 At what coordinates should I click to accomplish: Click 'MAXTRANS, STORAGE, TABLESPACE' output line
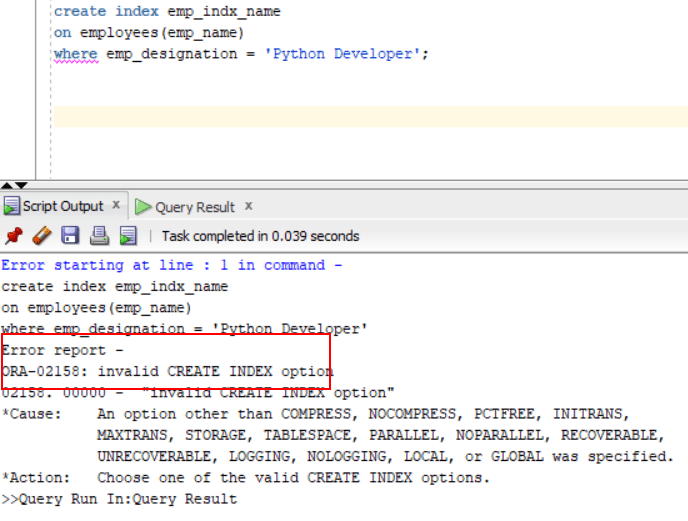coord(381,435)
